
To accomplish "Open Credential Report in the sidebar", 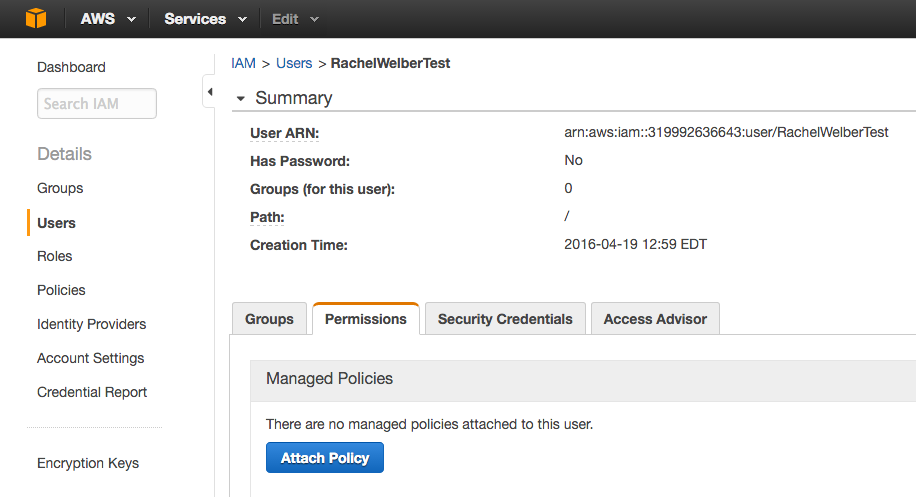I will point(92,392).
